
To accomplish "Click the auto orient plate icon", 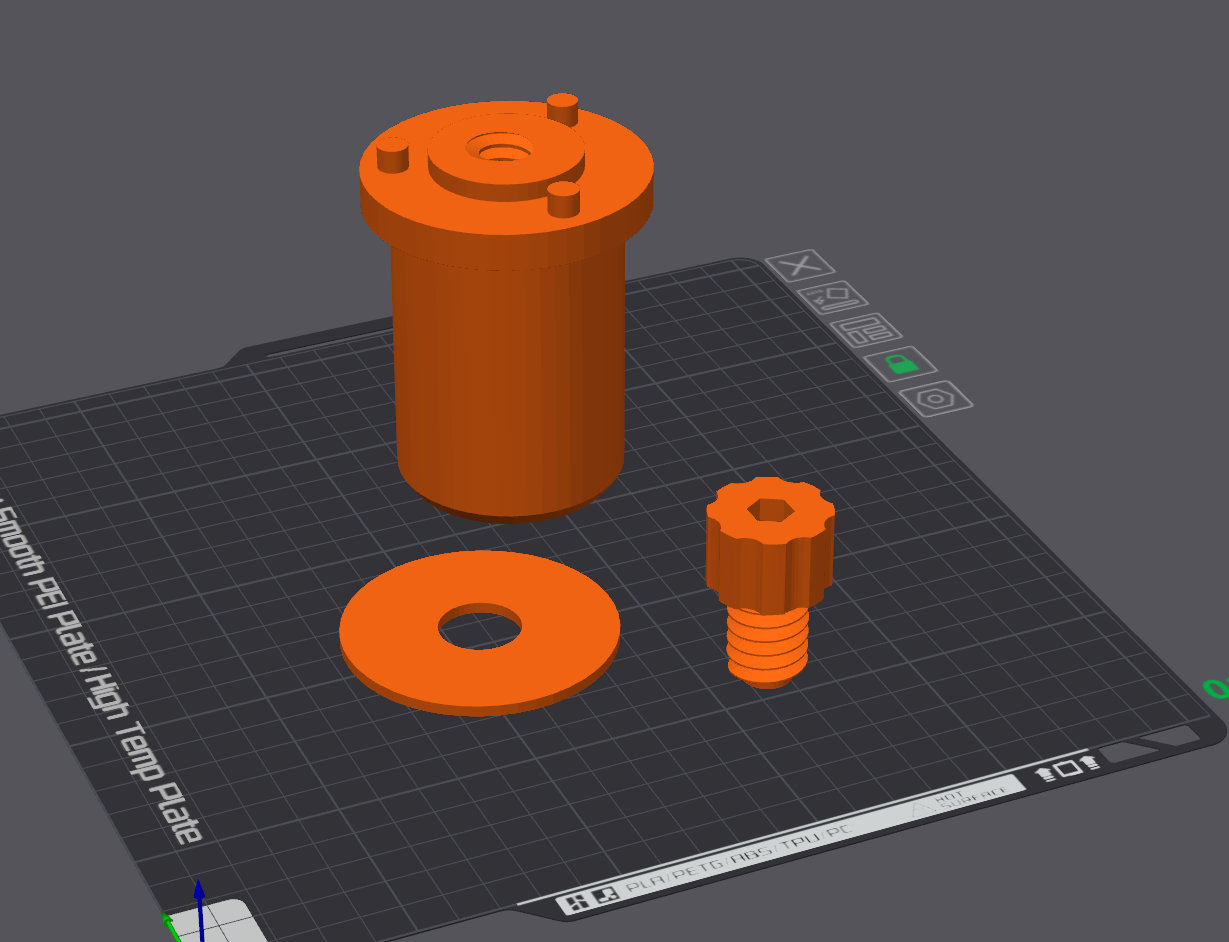I will (x=833, y=297).
